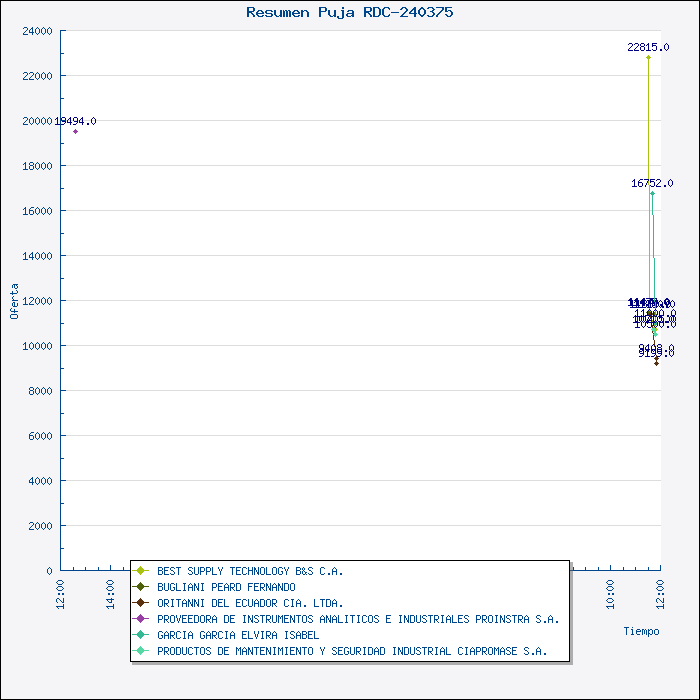Select the PRODUCTOS DE MANTENIMIENTO legend text

(x=352, y=651)
